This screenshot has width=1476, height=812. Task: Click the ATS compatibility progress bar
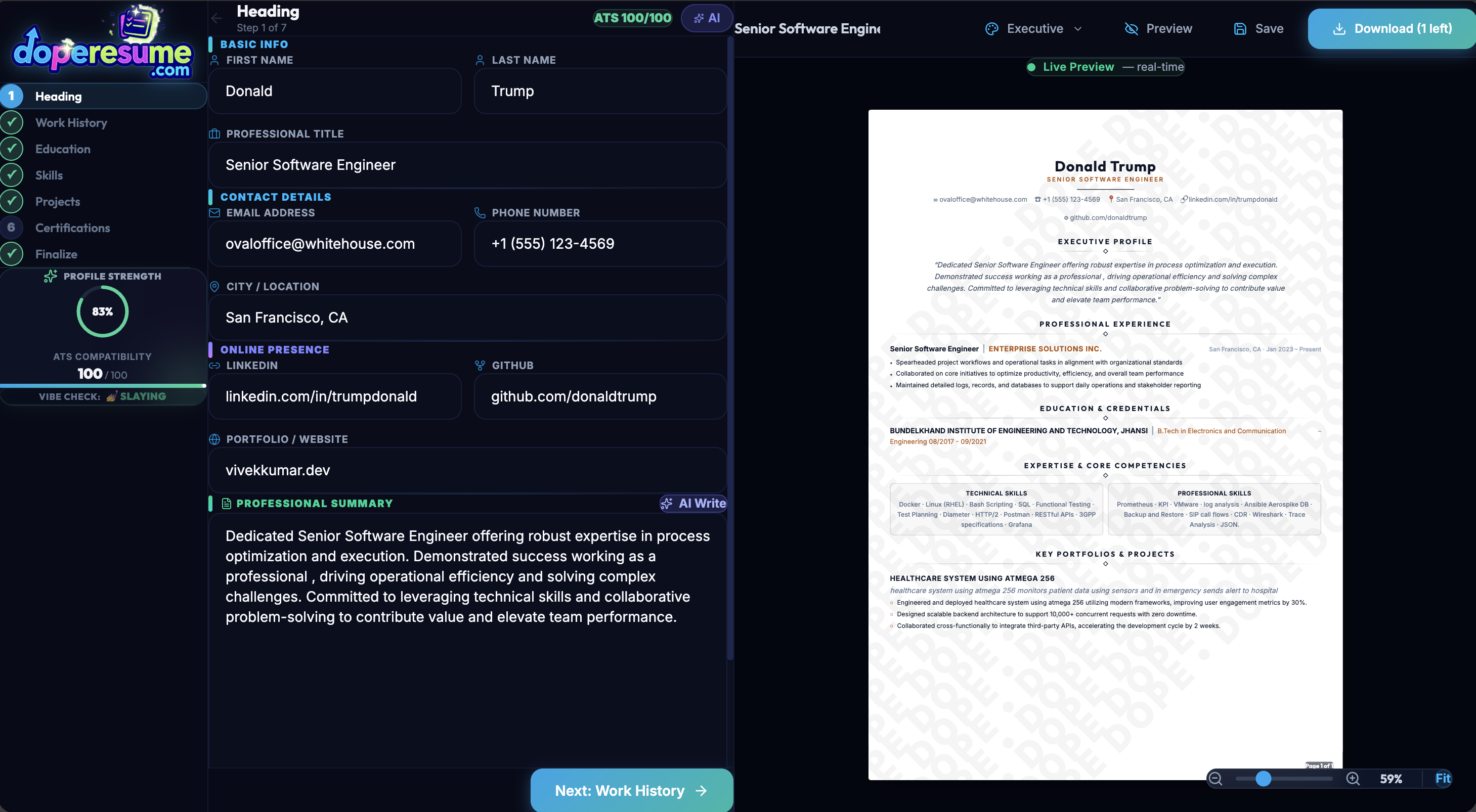[x=103, y=386]
